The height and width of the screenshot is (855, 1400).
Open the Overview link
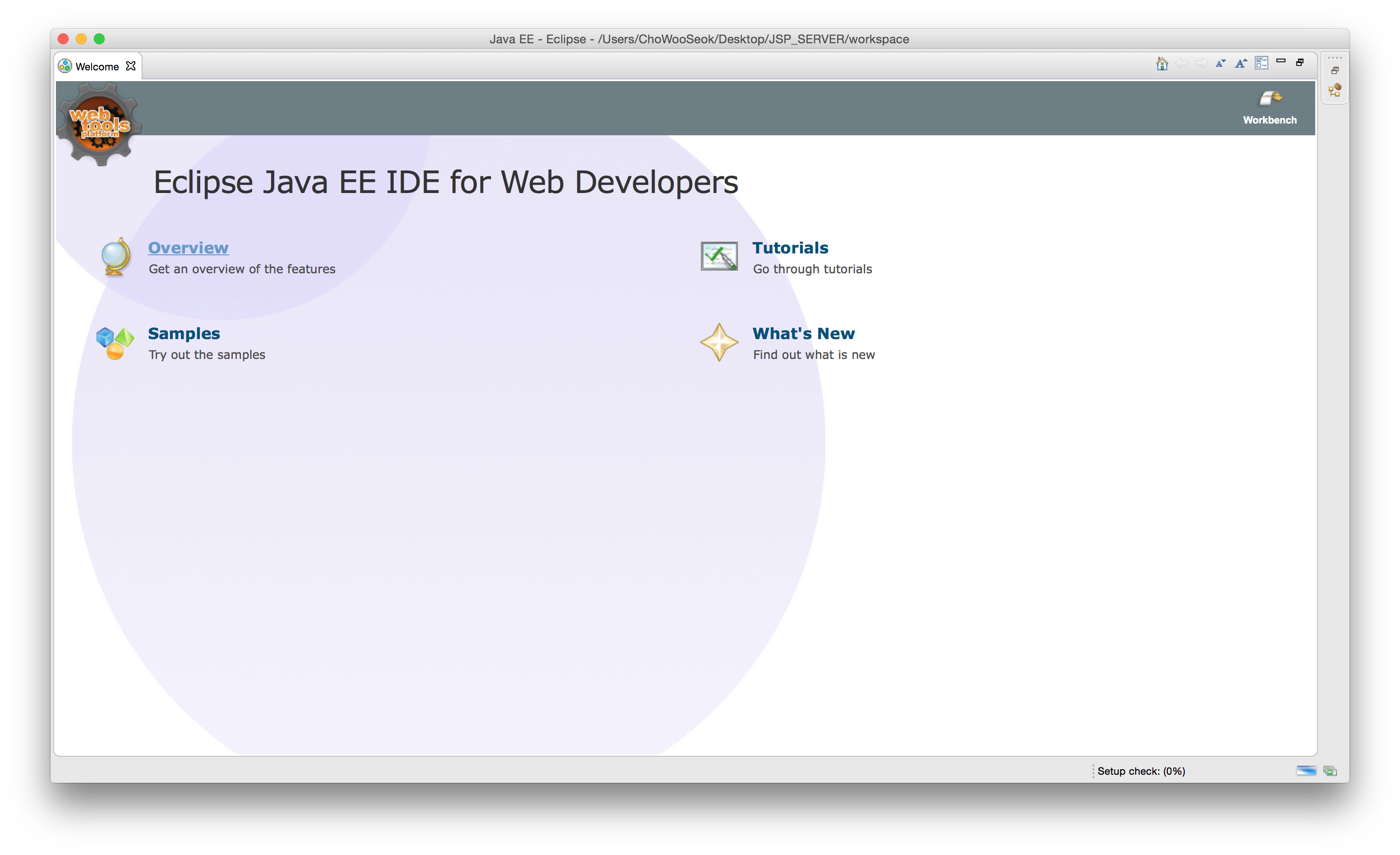coord(188,248)
